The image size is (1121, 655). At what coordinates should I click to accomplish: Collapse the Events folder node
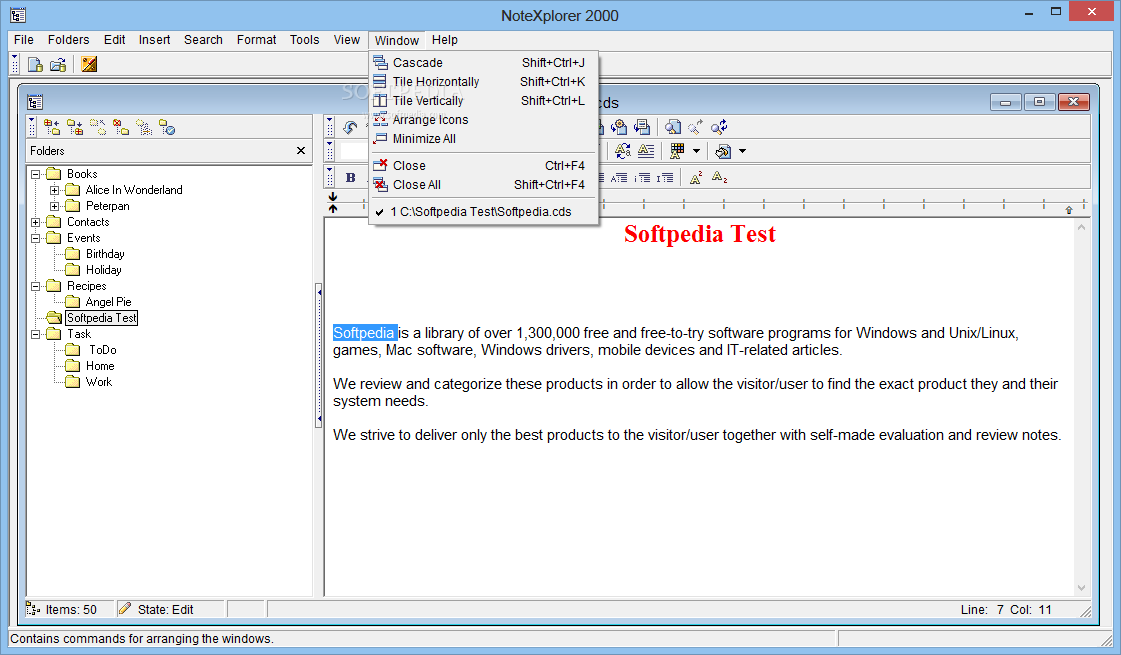35,238
